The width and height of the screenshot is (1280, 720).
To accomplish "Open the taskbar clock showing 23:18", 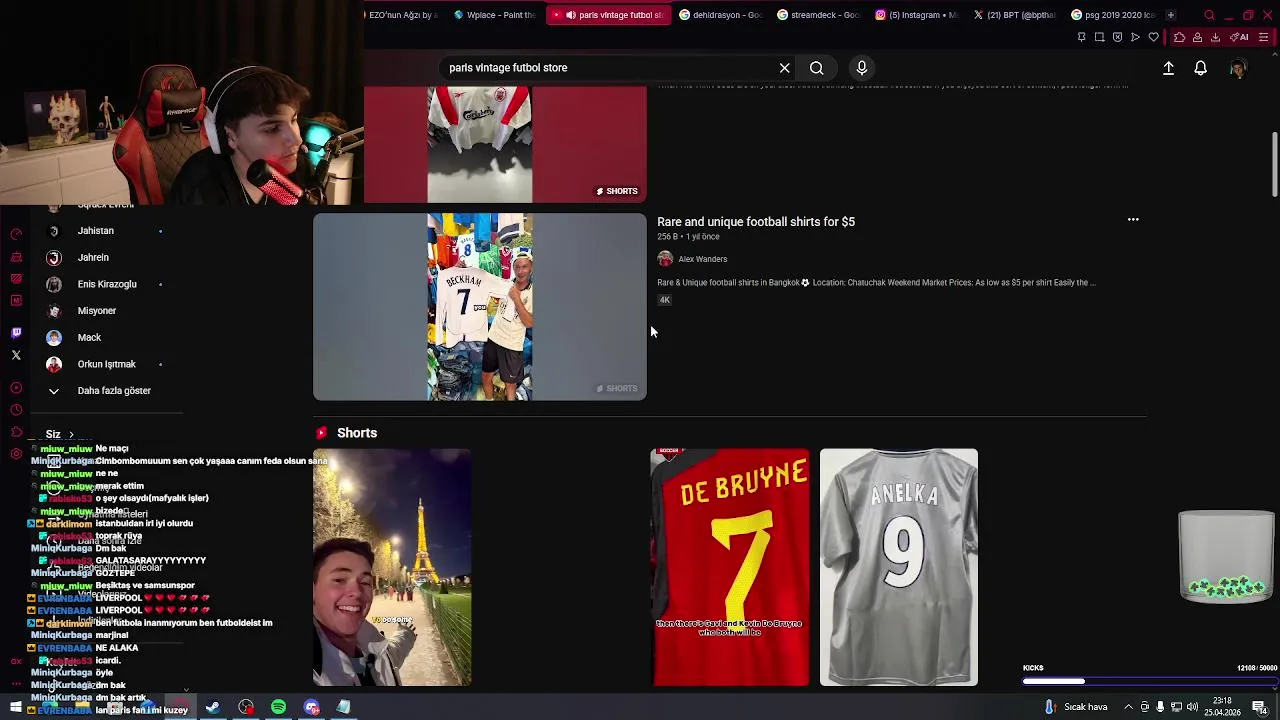I will 1222,708.
